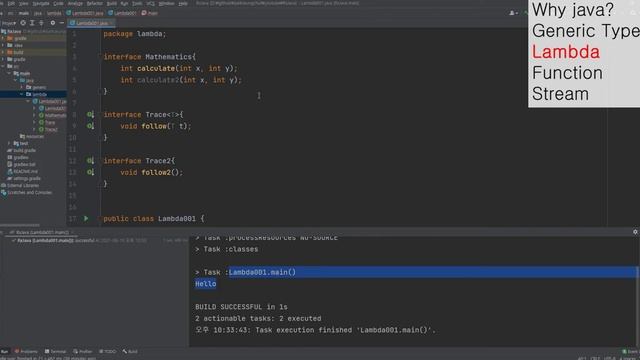Screen dimensions: 640x360
Task: Open gradlew.bat file
Action: coord(22,164)
